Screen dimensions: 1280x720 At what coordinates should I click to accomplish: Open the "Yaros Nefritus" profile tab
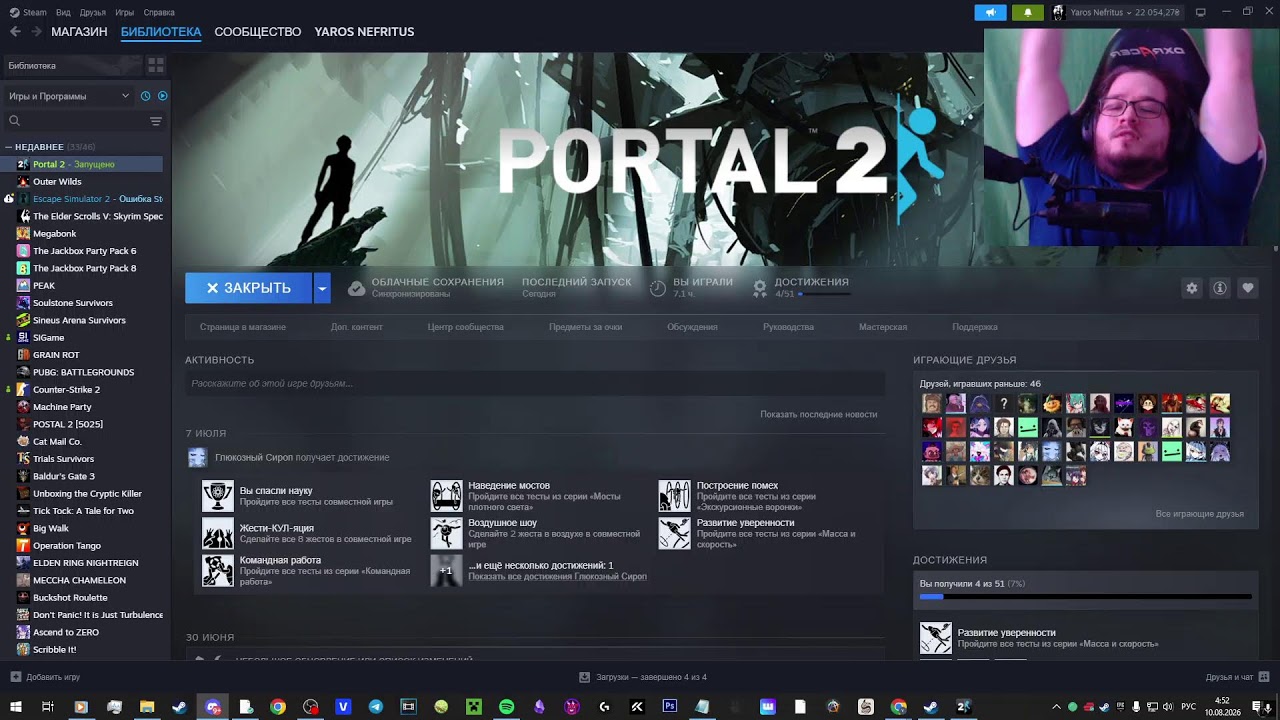click(364, 32)
